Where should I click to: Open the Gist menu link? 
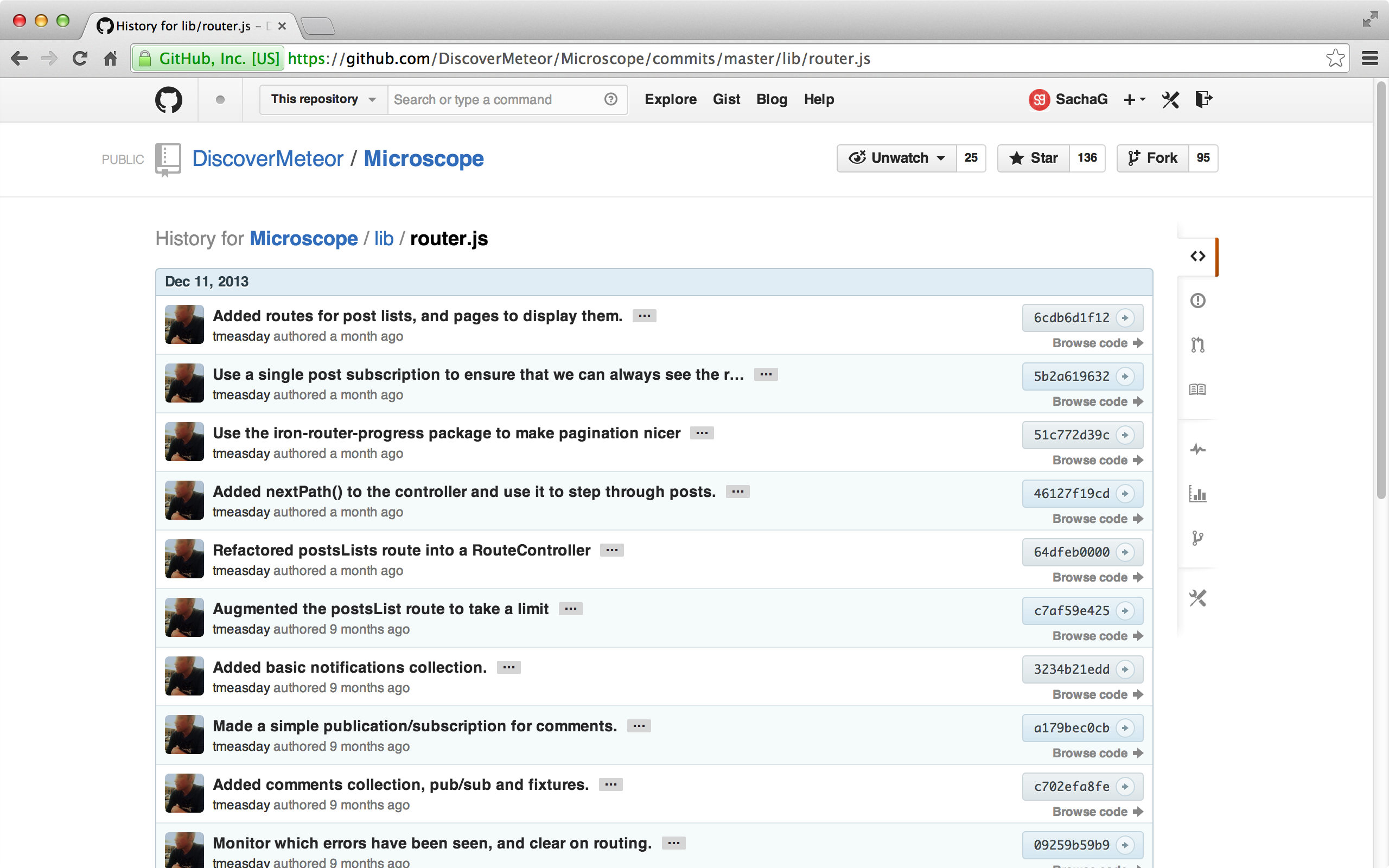pyautogui.click(x=726, y=99)
